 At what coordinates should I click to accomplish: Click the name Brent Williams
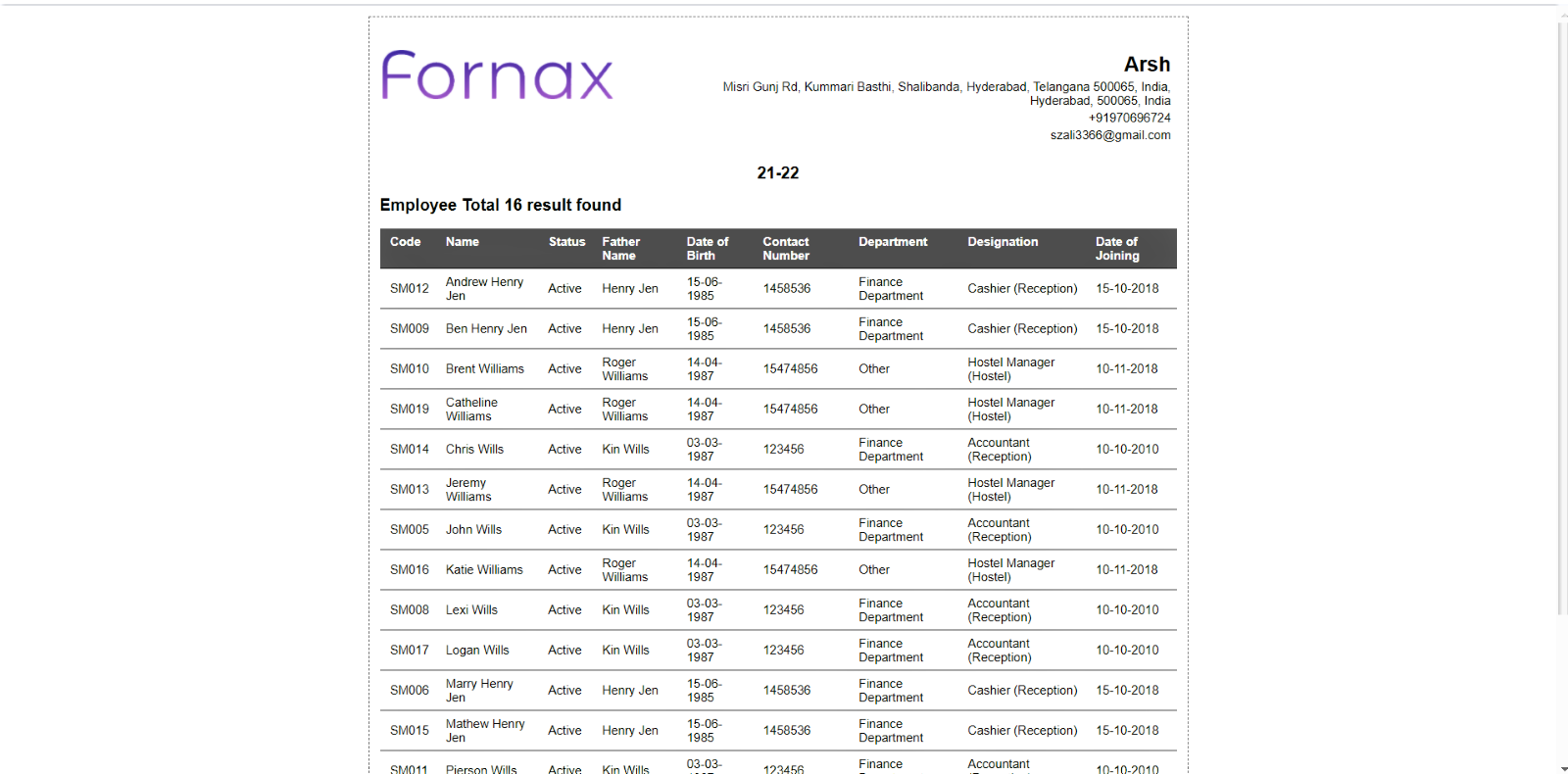click(x=485, y=369)
